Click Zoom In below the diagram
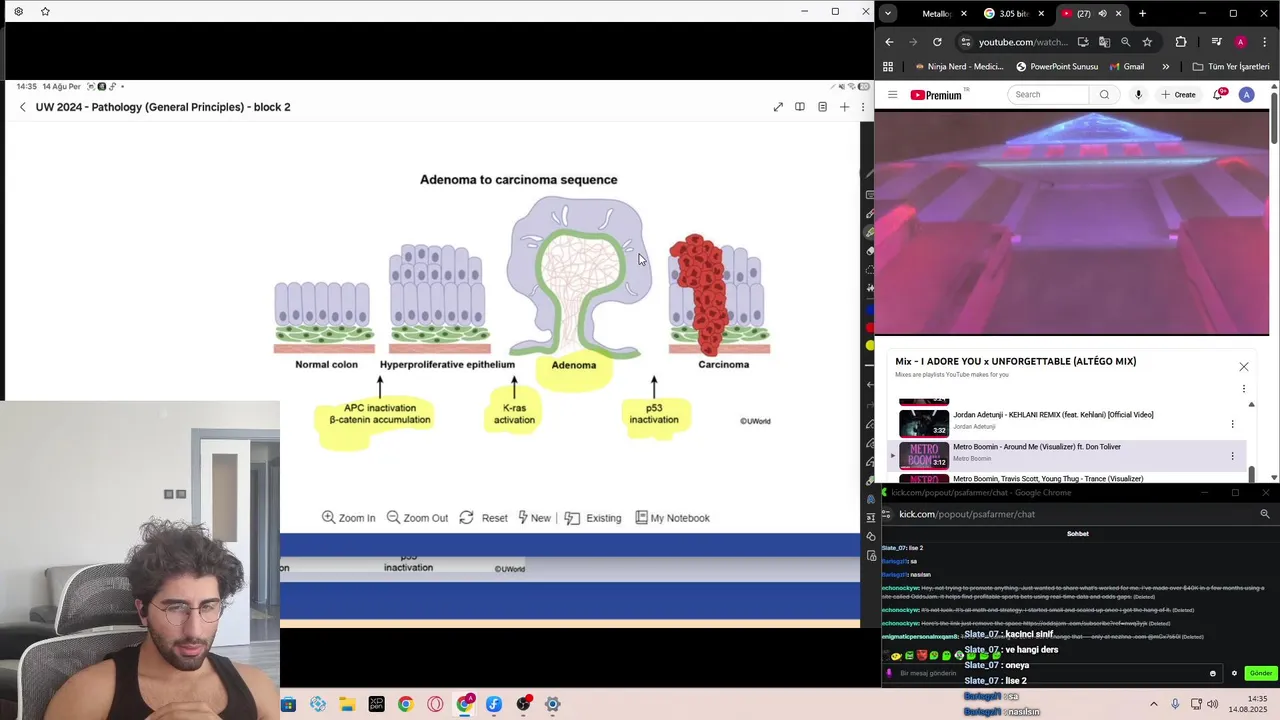Screen dimensions: 1280x720 click(x=348, y=518)
